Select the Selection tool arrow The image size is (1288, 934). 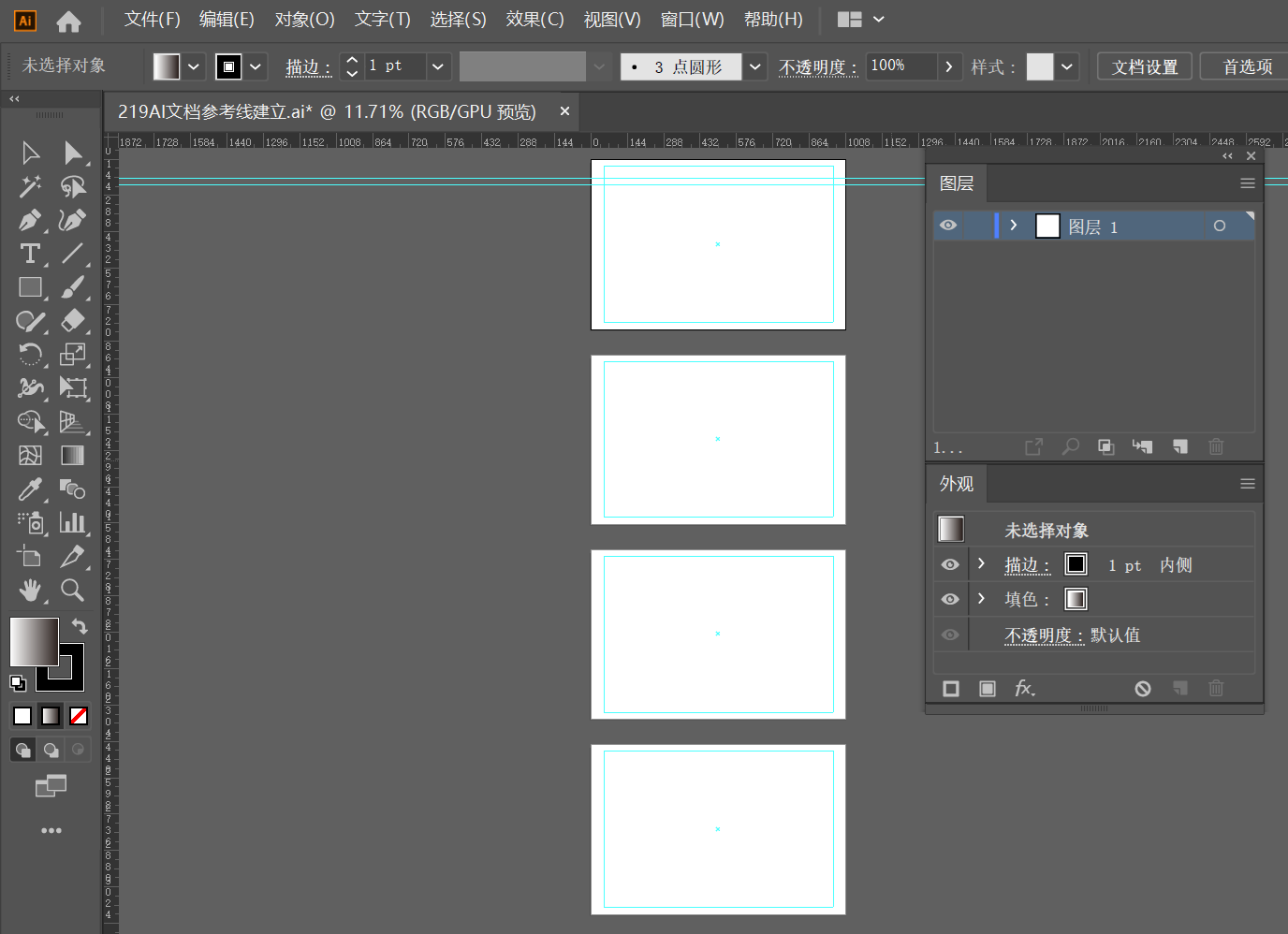30,153
